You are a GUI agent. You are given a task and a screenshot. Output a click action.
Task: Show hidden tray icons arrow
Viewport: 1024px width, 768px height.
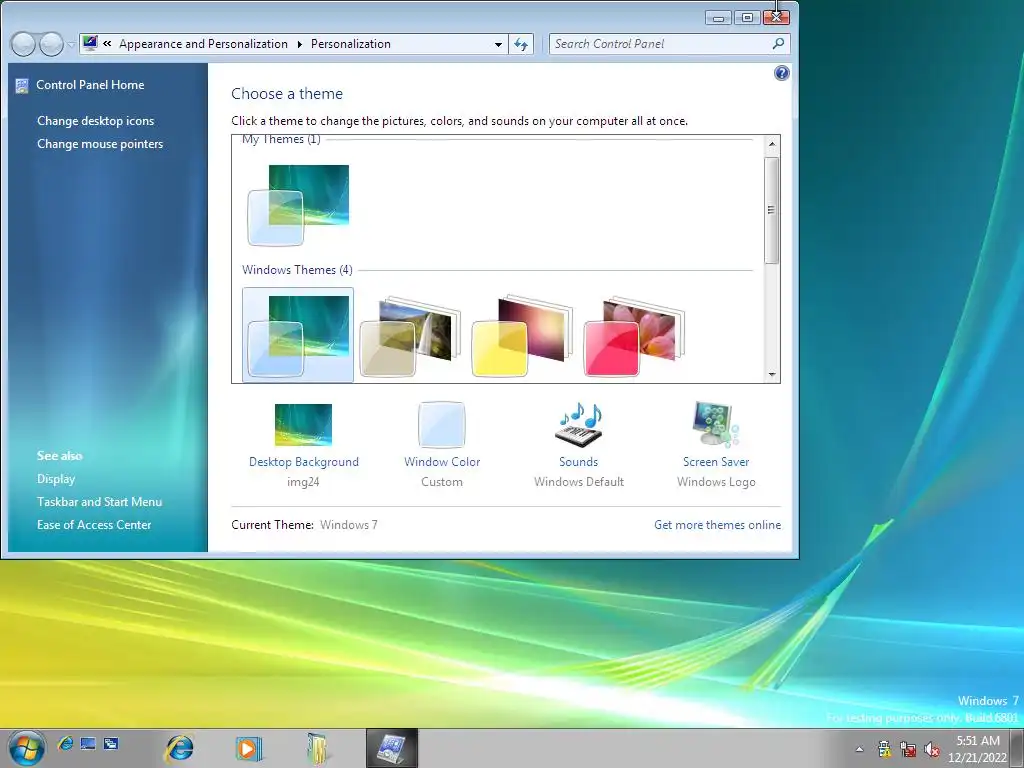[859, 749]
